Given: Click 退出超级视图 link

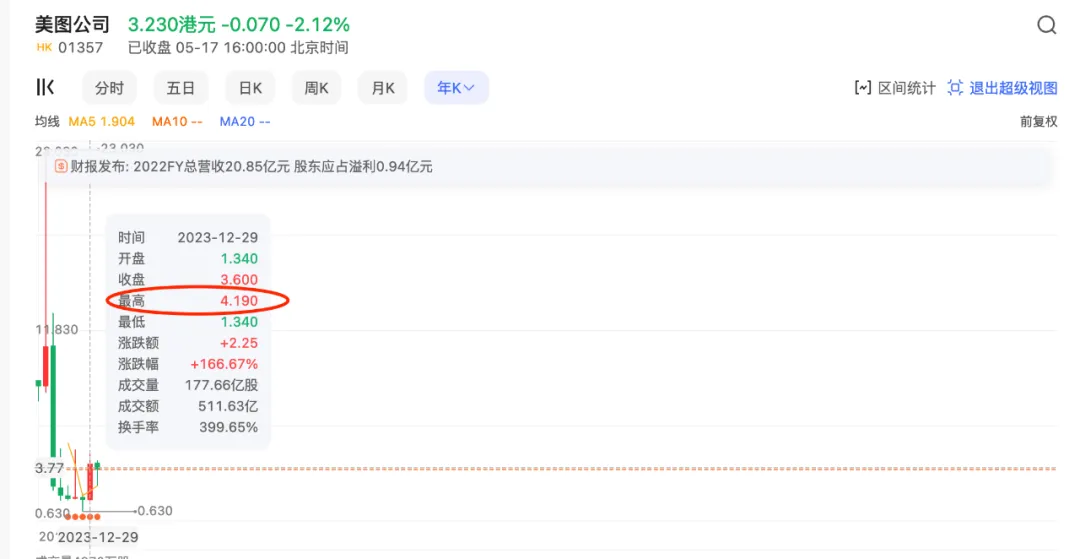Looking at the screenshot, I should (x=1013, y=87).
